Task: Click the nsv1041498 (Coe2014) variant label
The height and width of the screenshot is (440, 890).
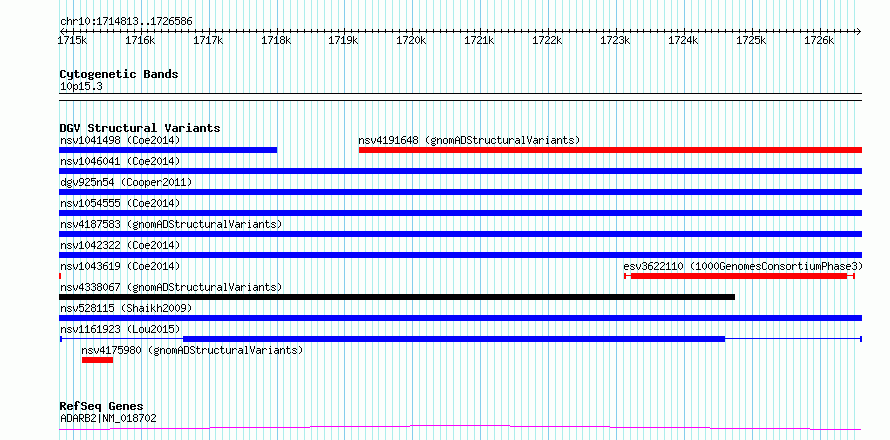Action: click(x=120, y=140)
